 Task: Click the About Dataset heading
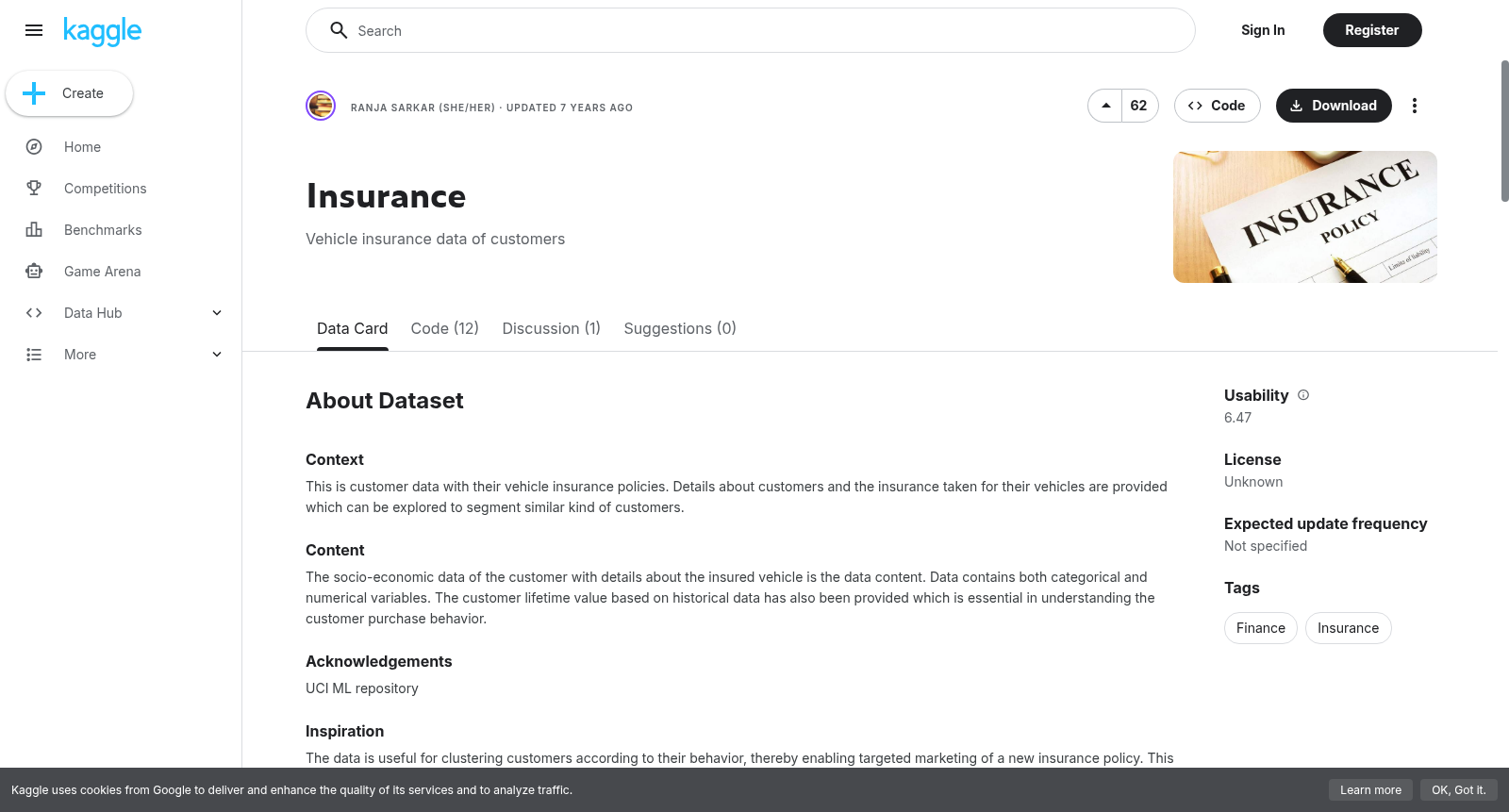(385, 401)
